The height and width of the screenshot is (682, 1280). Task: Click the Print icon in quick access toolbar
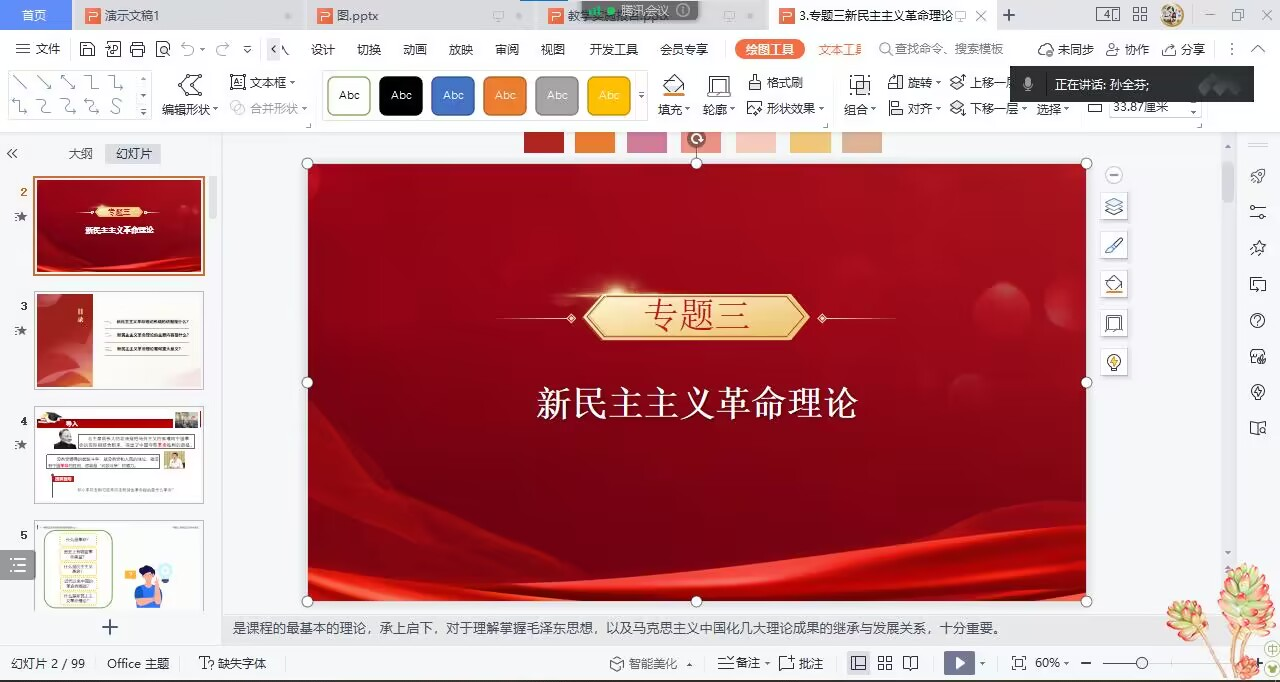tap(138, 49)
